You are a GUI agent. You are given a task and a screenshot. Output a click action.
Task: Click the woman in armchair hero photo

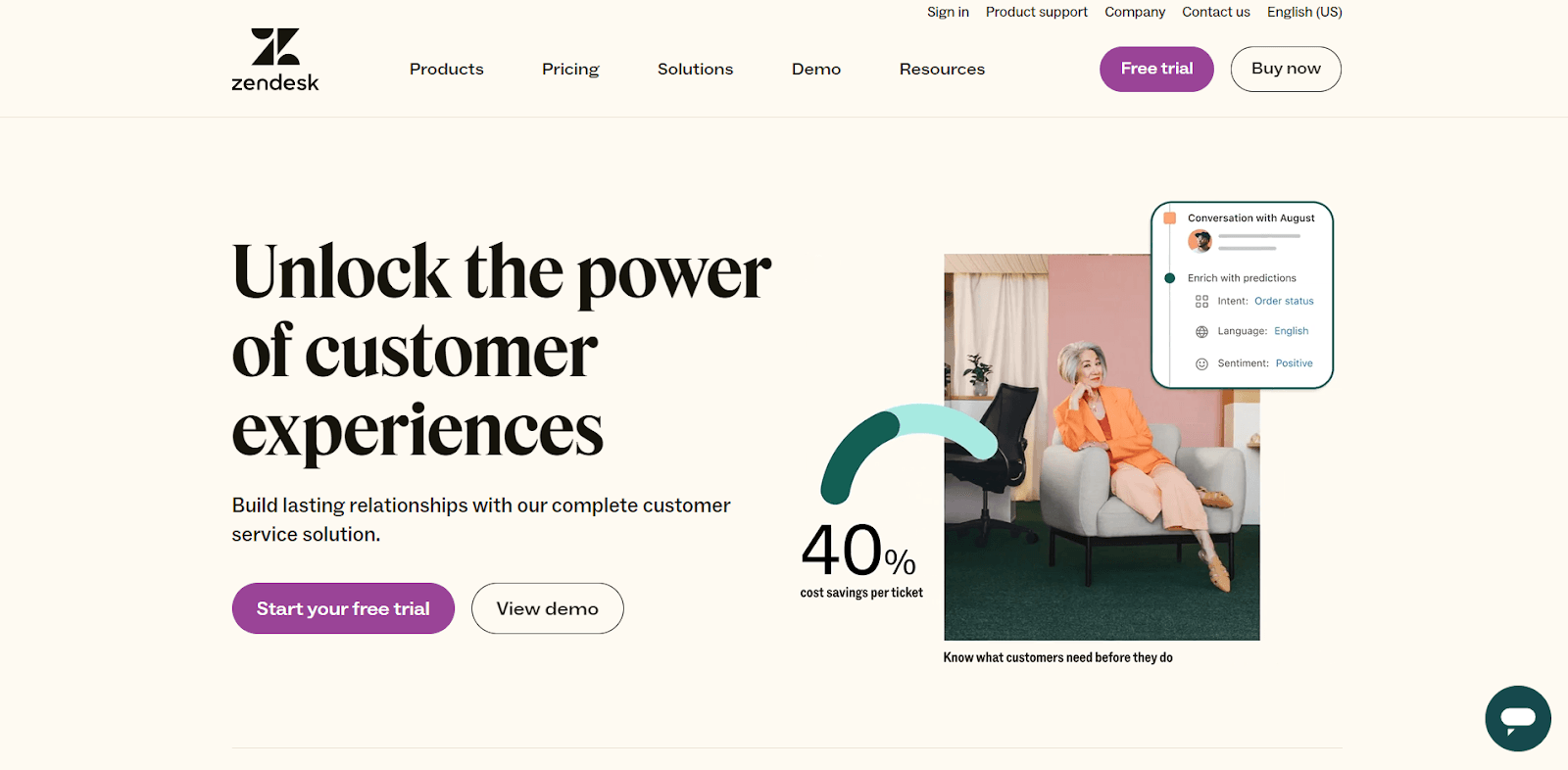[1102, 447]
